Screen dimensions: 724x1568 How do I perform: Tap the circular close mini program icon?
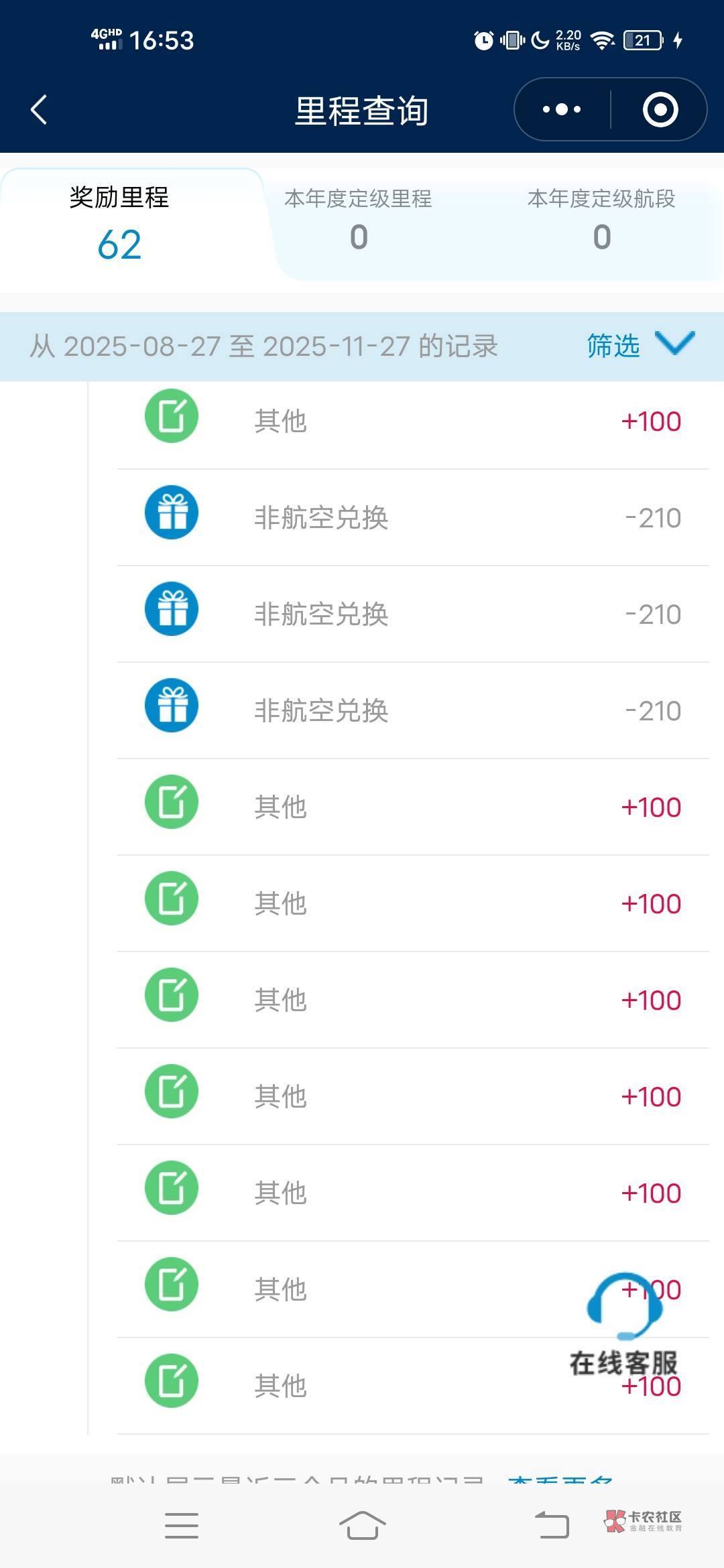[x=660, y=110]
